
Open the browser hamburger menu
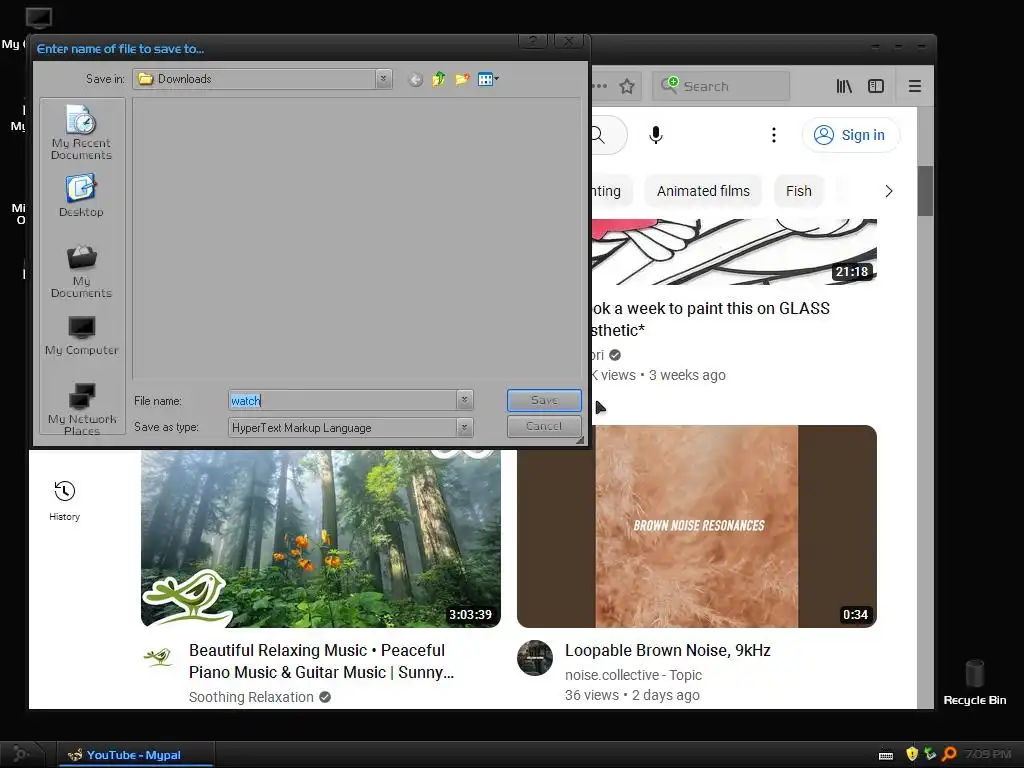click(x=915, y=86)
